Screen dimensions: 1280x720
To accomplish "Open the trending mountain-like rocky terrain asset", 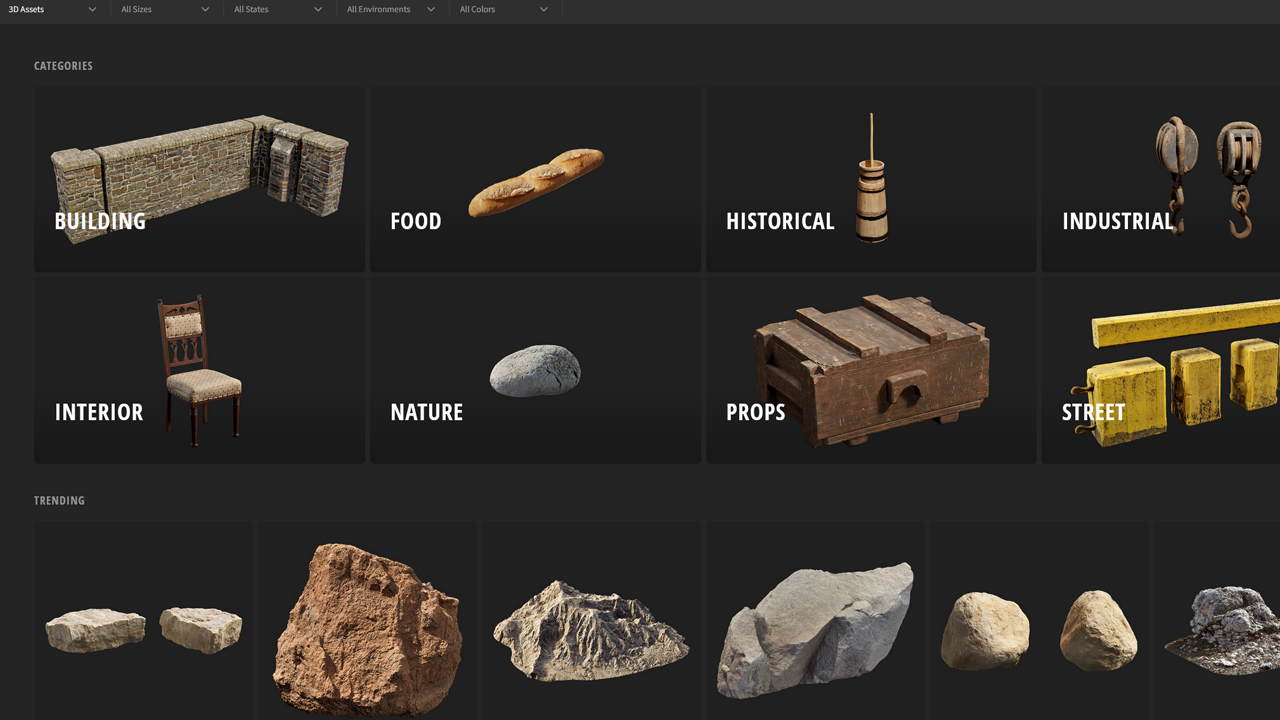I will click(591, 620).
